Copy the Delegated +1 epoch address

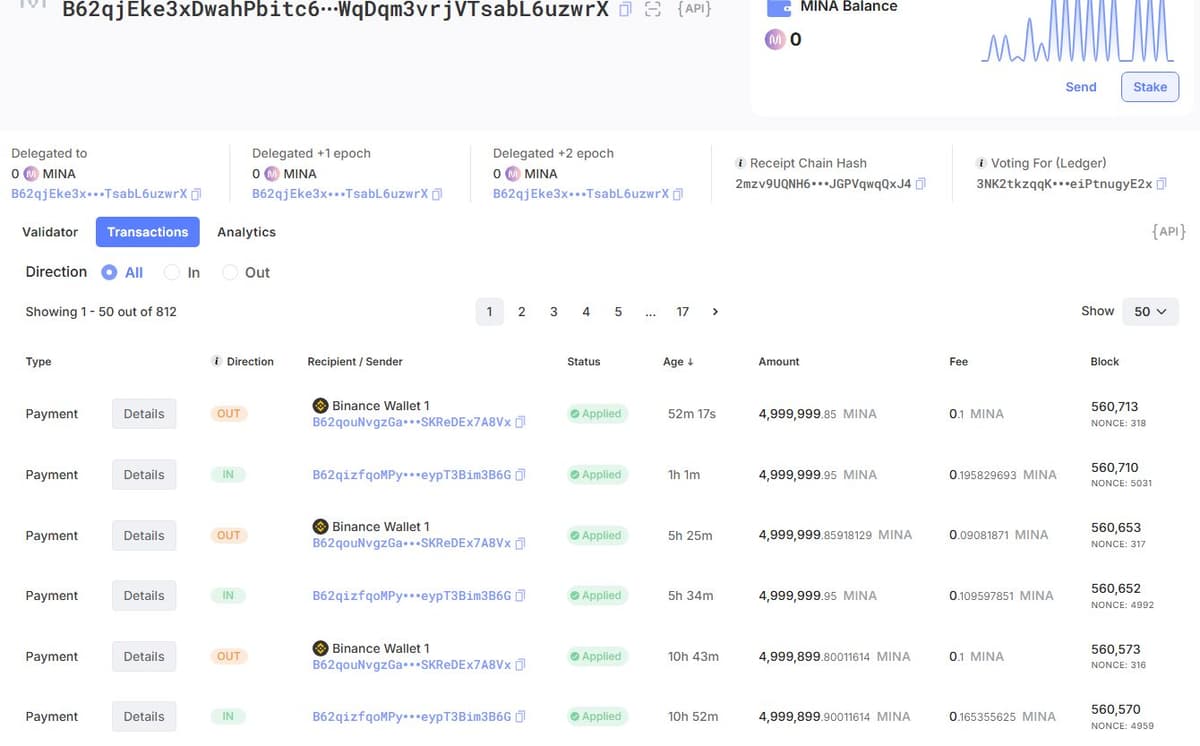click(437, 194)
